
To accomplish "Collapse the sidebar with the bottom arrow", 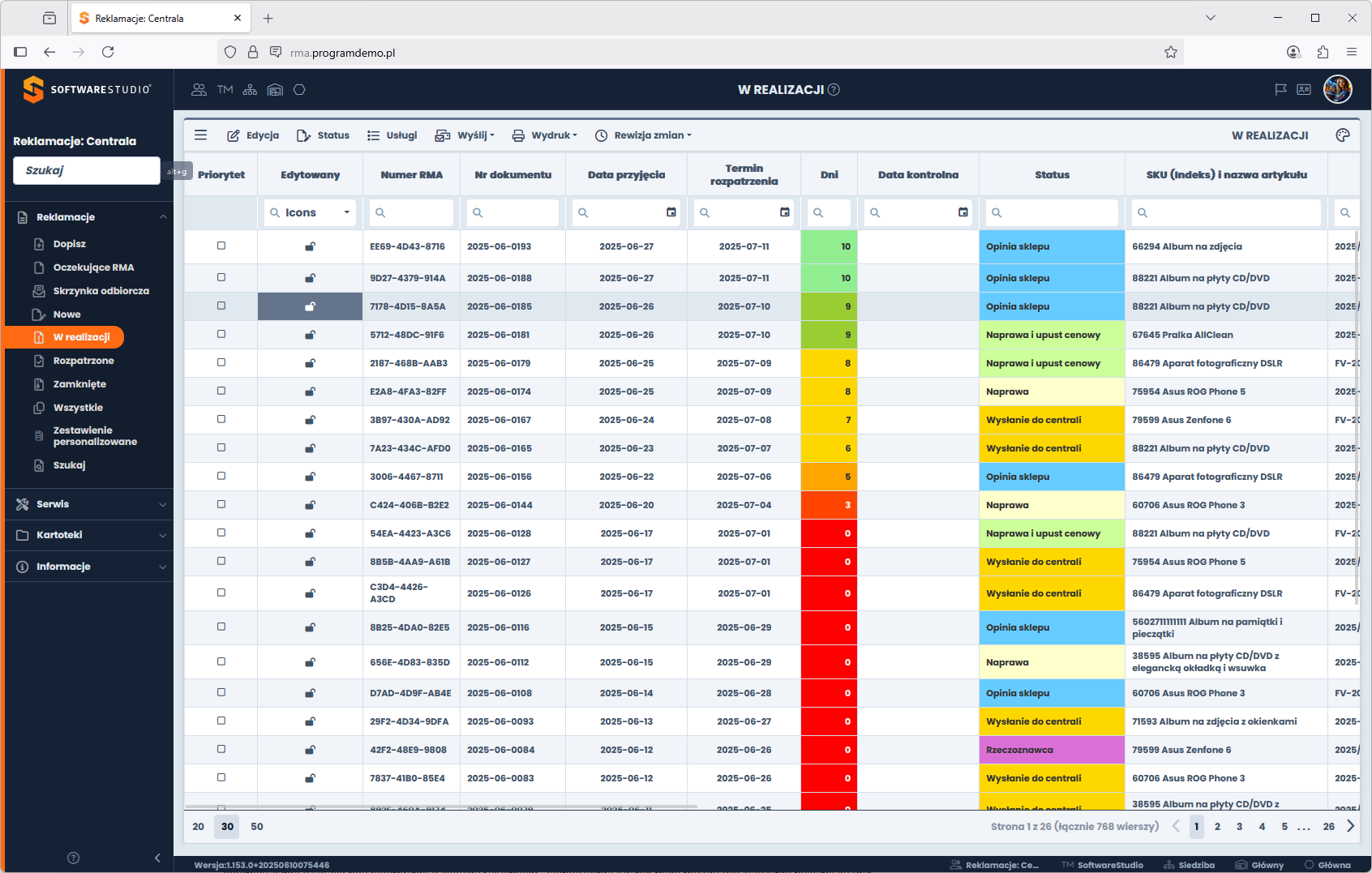I will (x=157, y=858).
